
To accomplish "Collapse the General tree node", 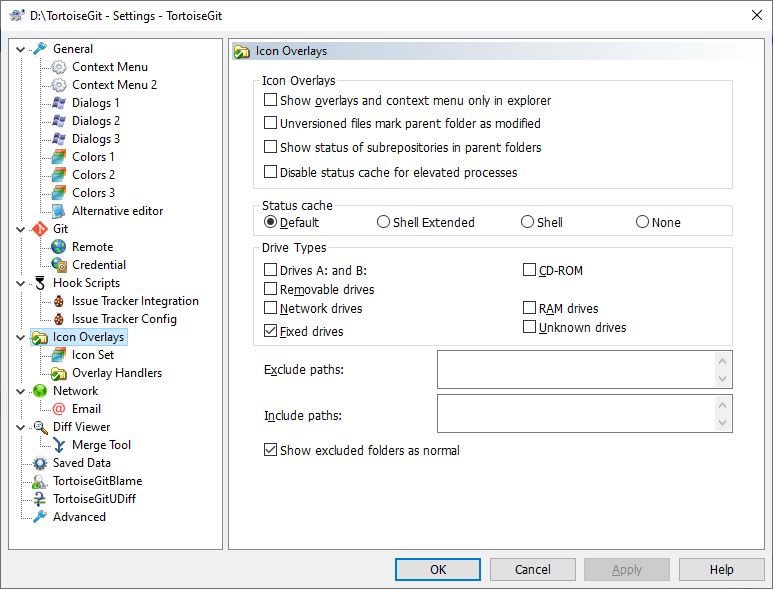I will (x=22, y=49).
